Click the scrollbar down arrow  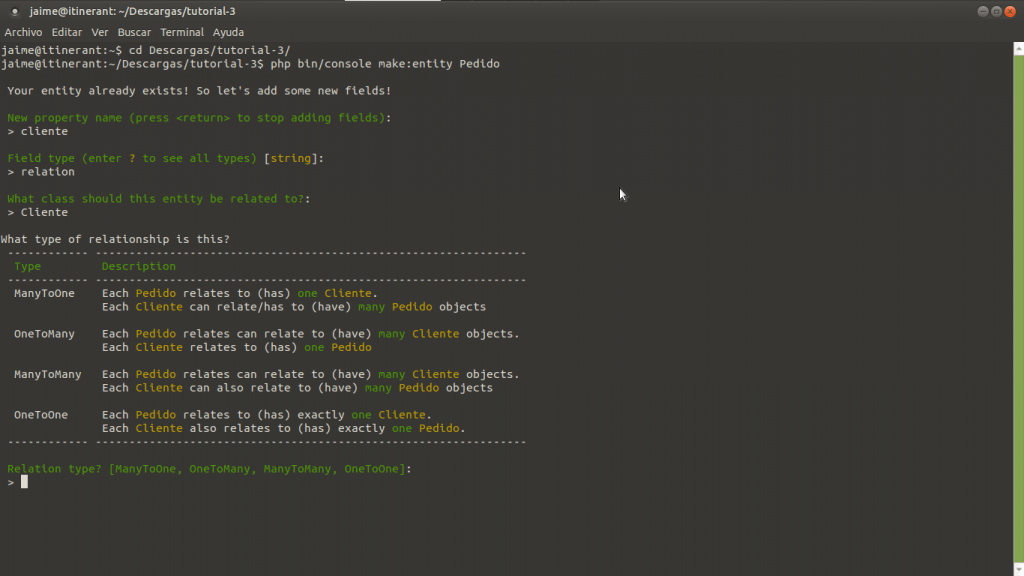point(1019,569)
